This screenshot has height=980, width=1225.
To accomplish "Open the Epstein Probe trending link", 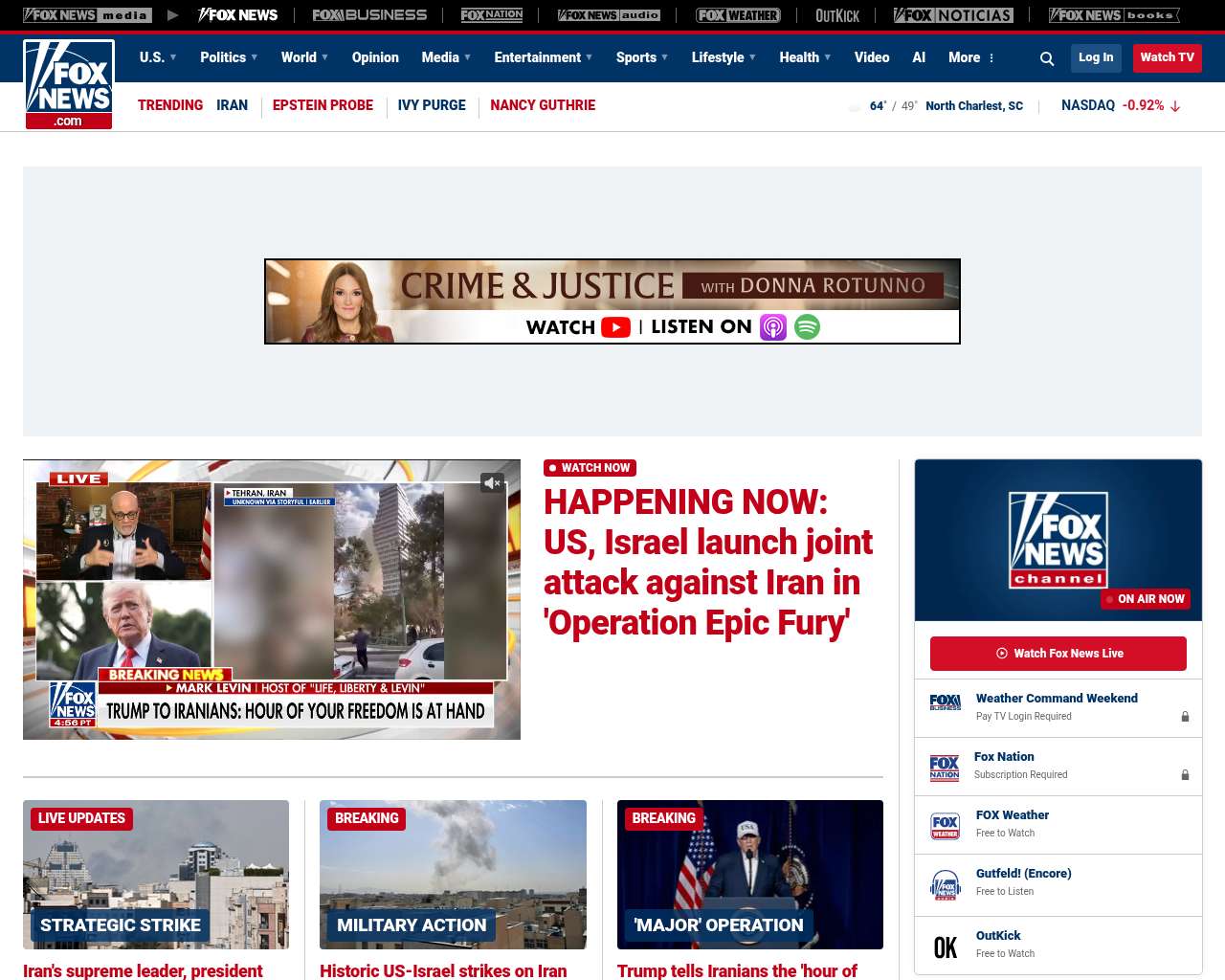I will (323, 105).
